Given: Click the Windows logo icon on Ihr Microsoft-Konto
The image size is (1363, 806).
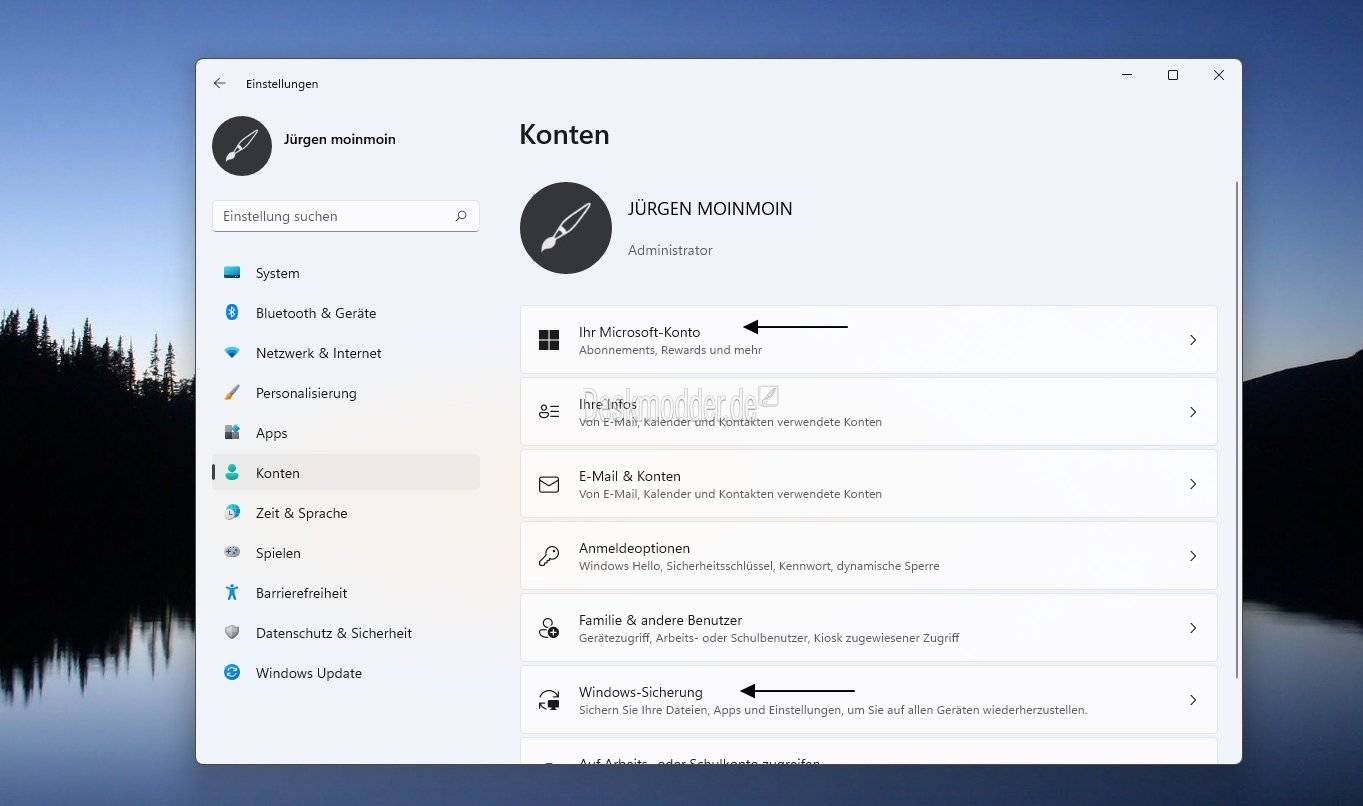Looking at the screenshot, I should (x=548, y=339).
